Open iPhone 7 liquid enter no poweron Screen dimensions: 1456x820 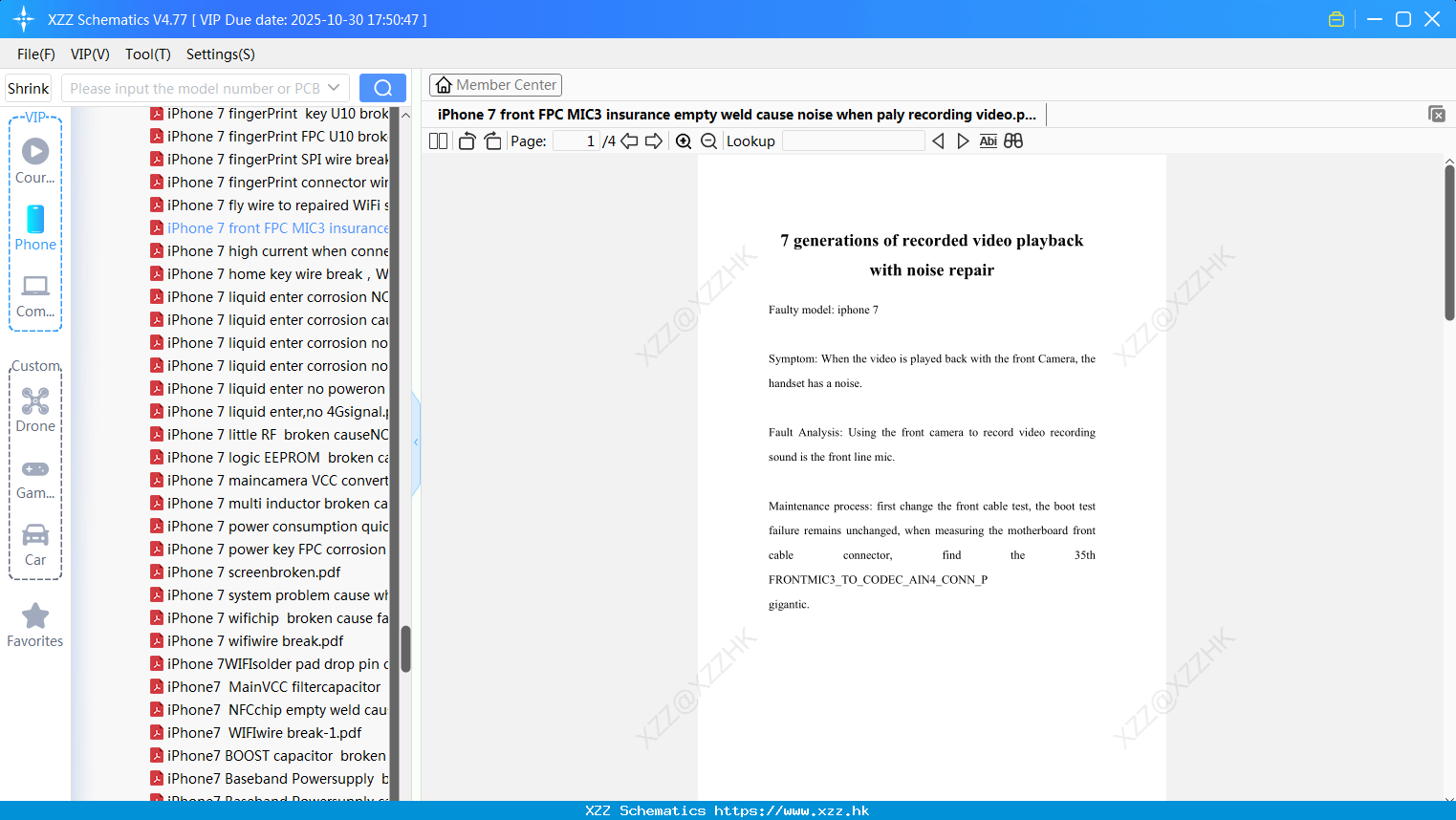pyautogui.click(x=269, y=389)
